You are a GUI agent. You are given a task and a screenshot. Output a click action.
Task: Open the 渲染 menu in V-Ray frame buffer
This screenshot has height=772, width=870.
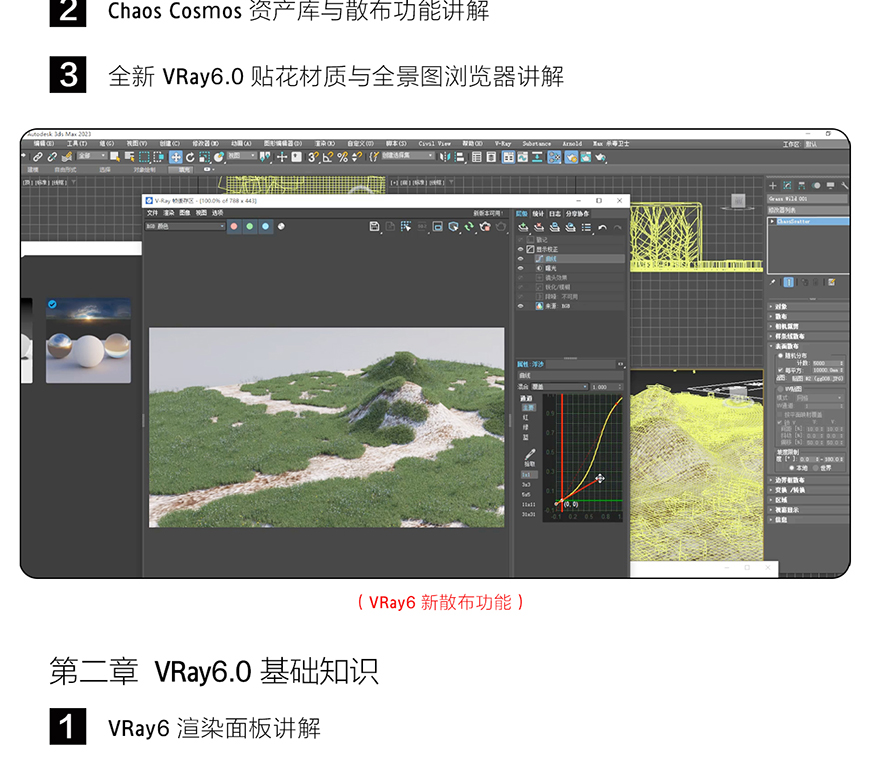(x=169, y=213)
